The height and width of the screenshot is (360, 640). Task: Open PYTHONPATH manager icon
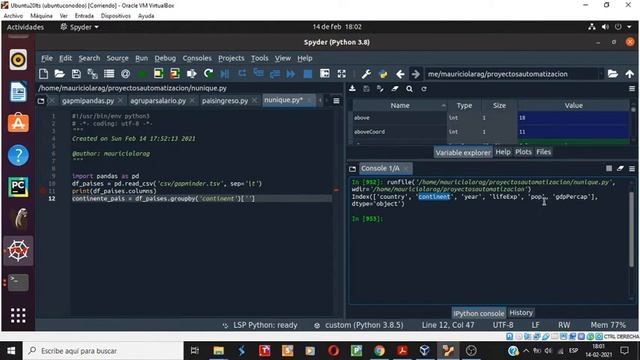[x=383, y=74]
